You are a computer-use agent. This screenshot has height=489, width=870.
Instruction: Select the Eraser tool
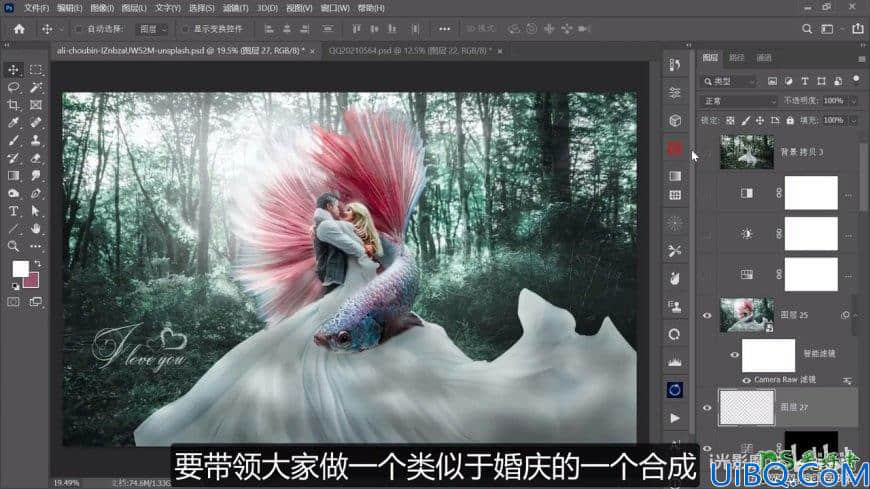point(36,158)
